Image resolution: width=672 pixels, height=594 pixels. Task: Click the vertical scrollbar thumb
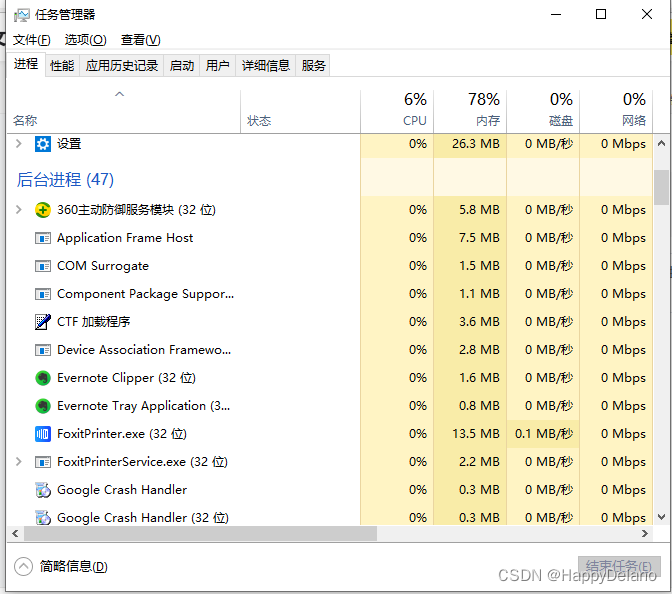661,187
